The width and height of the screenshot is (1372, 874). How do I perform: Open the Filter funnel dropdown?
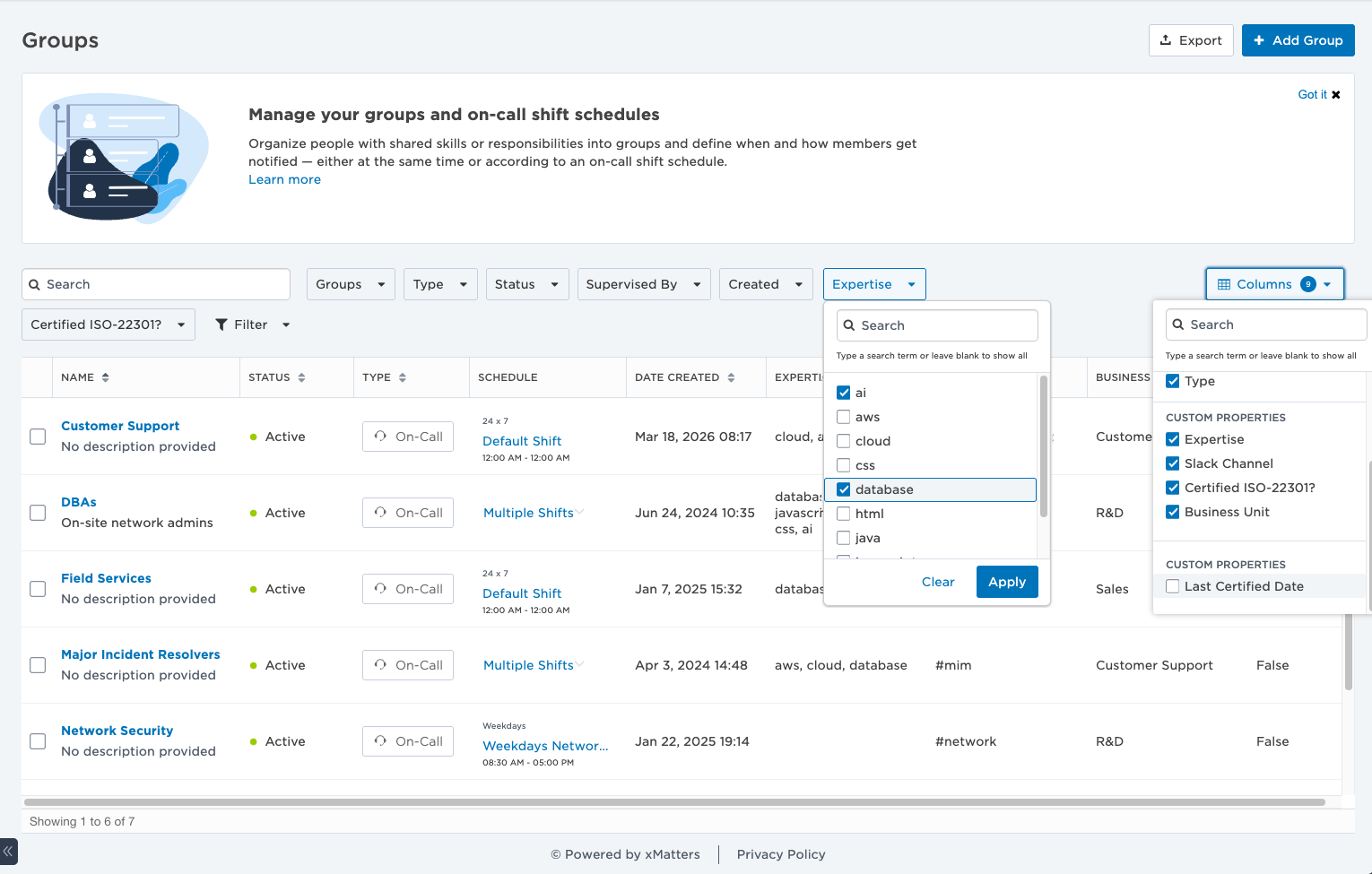[253, 325]
